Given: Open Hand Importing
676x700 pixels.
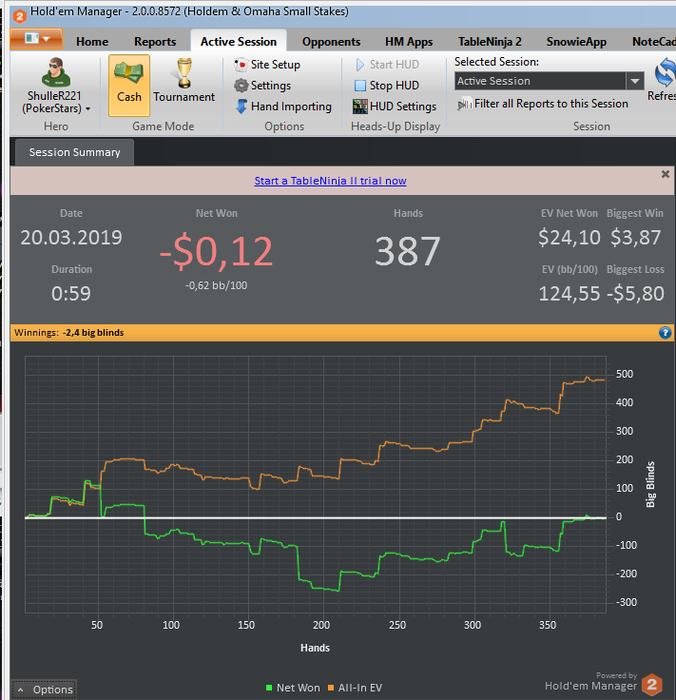Looking at the screenshot, I should [284, 106].
